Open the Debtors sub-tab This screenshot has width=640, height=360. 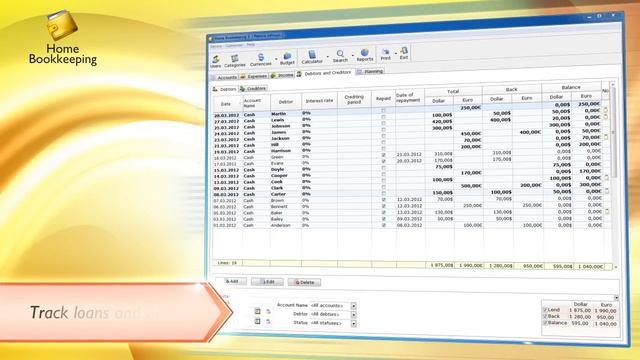pyautogui.click(x=224, y=89)
